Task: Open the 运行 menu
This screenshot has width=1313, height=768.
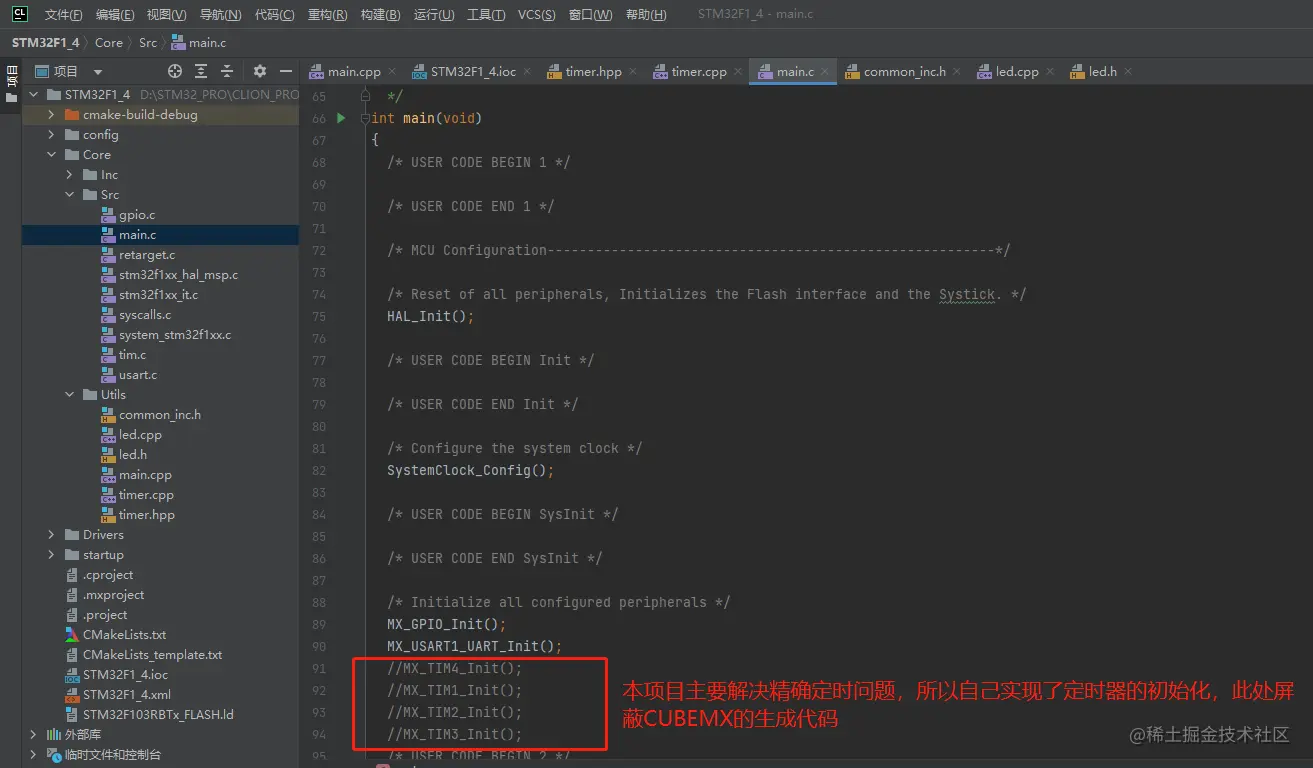Action: coord(433,15)
